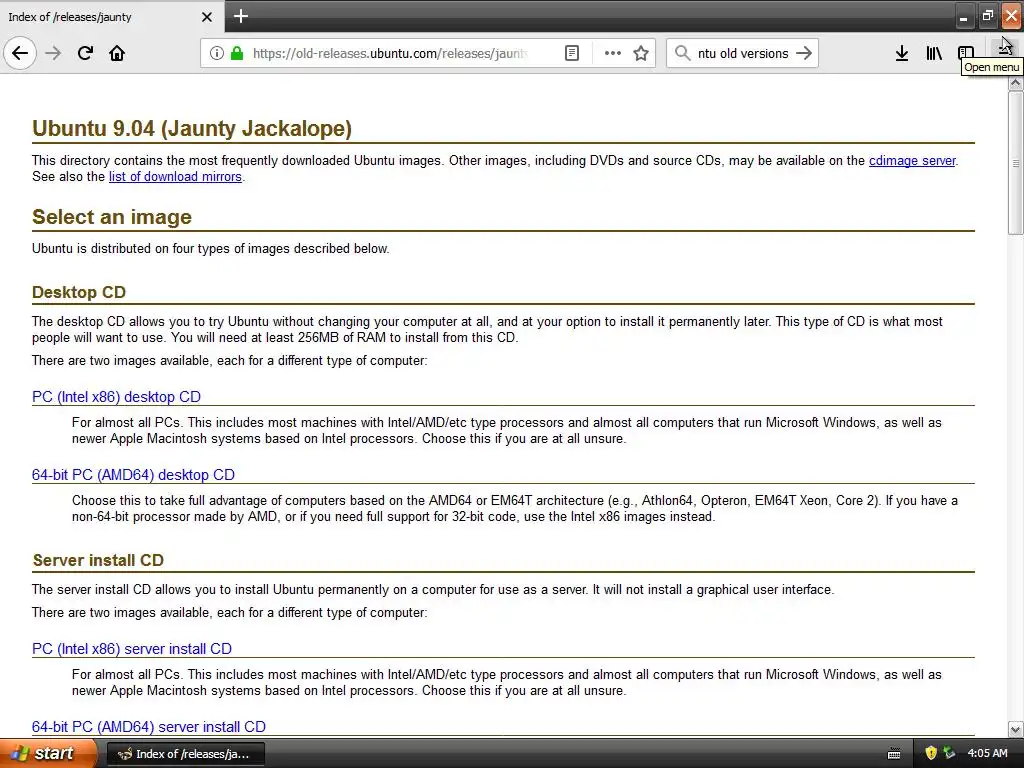Click the vertical scrollbar thumb
This screenshot has height=768, width=1024.
tap(1016, 163)
